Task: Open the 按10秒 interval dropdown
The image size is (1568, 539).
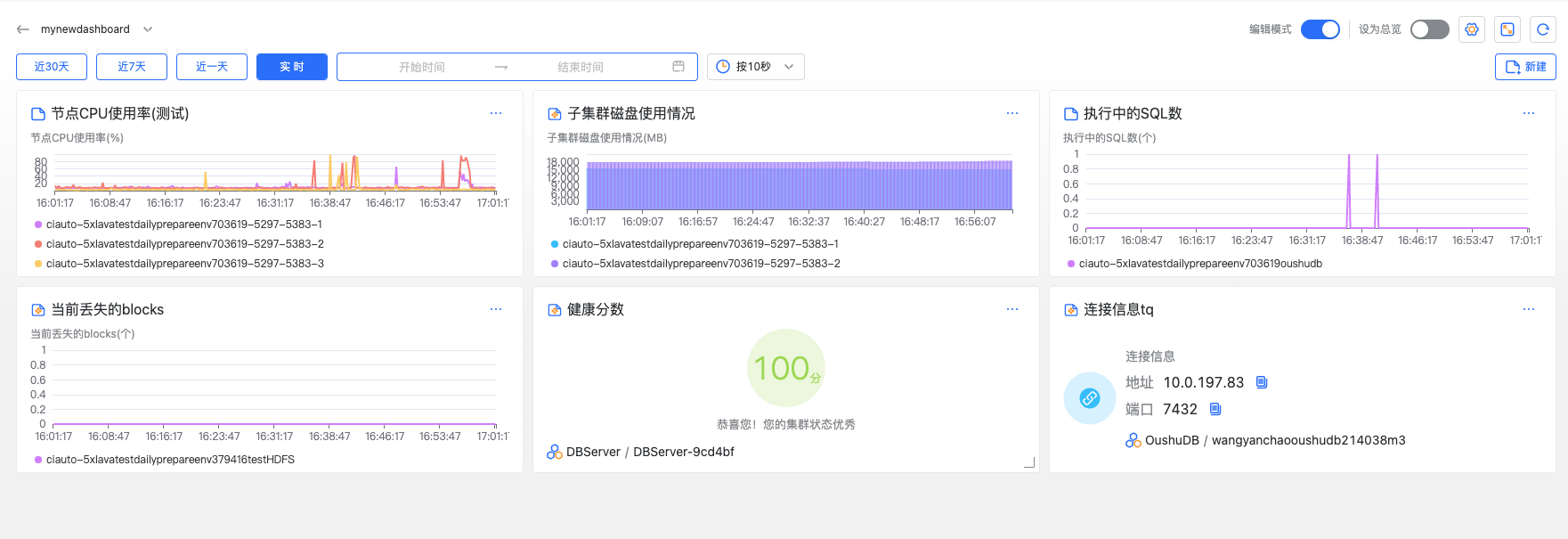Action: [x=755, y=67]
